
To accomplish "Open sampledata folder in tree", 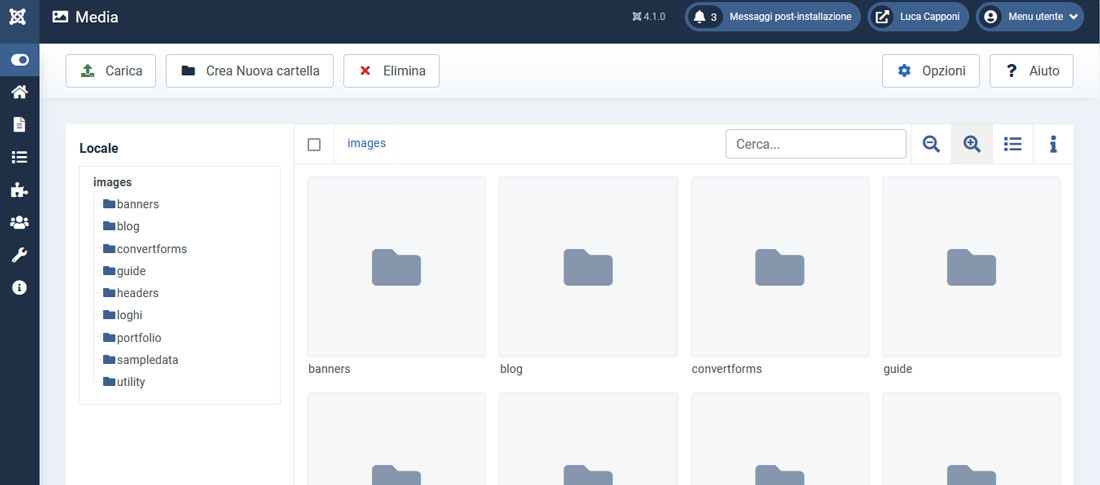I will pyautogui.click(x=140, y=359).
